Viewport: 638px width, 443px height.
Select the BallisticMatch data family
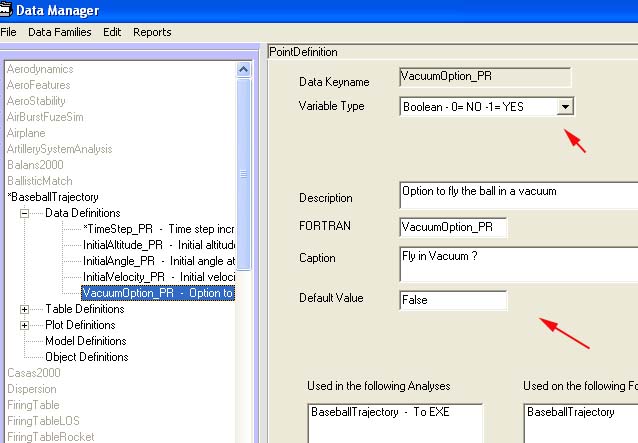click(39, 181)
